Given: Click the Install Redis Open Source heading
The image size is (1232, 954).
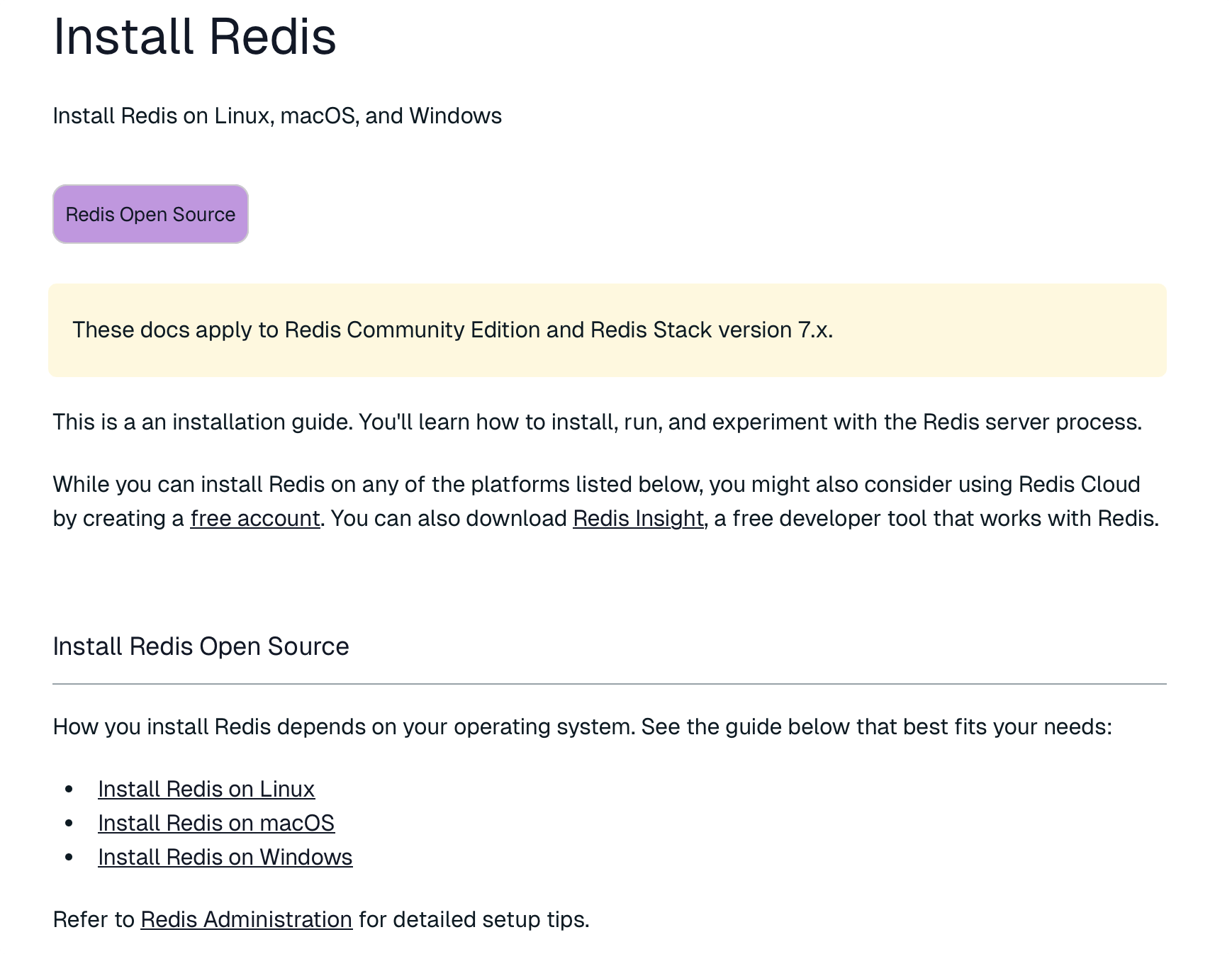Looking at the screenshot, I should [x=201, y=646].
